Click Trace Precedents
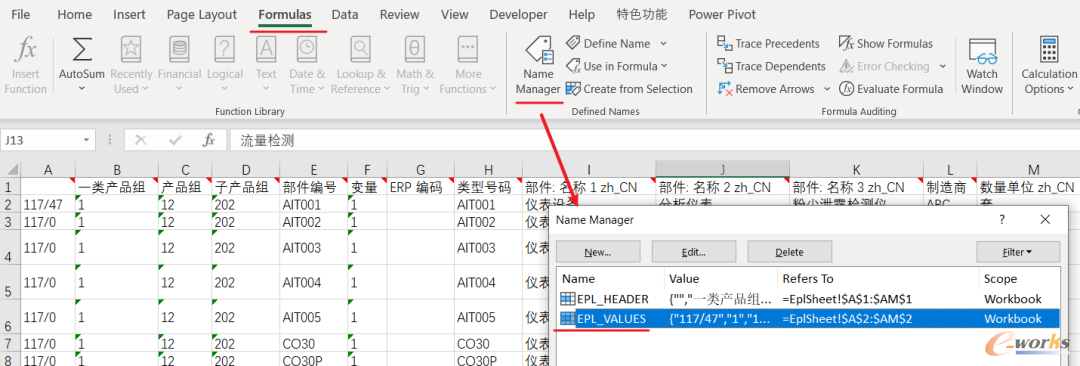 coord(769,43)
